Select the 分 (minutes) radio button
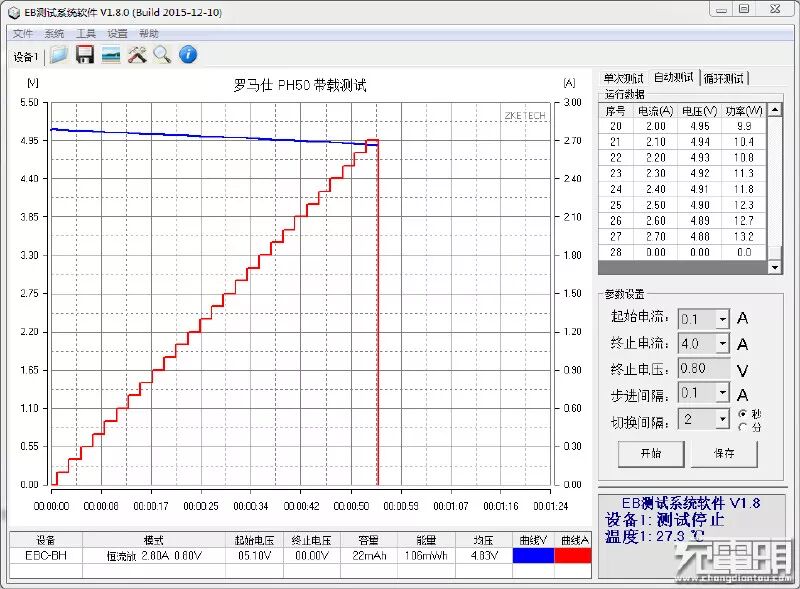The image size is (800, 589). (742, 427)
